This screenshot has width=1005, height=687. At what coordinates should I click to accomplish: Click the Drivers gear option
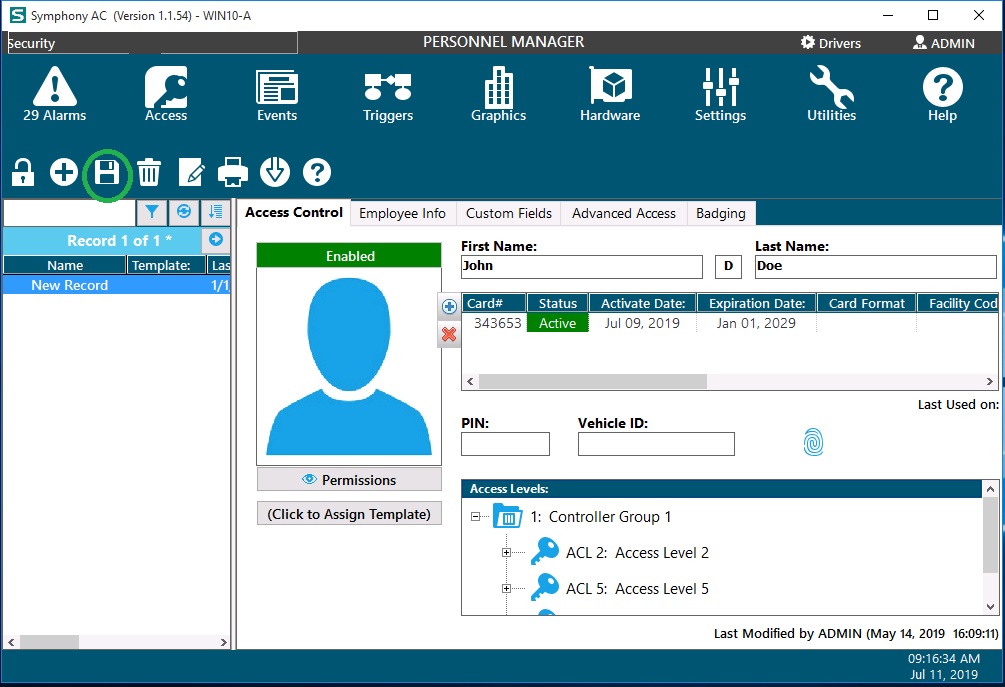click(831, 43)
